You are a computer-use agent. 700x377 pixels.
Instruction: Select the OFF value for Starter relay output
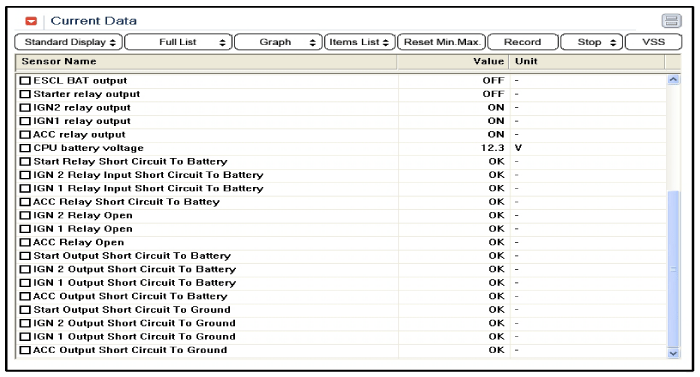tap(493, 94)
